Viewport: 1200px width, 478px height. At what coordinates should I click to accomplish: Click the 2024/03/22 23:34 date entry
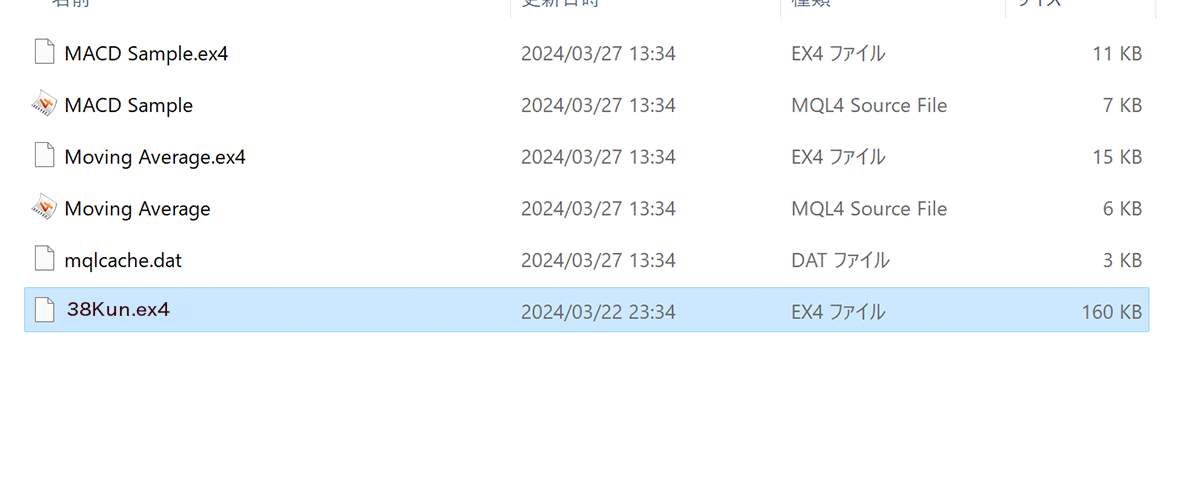click(598, 312)
